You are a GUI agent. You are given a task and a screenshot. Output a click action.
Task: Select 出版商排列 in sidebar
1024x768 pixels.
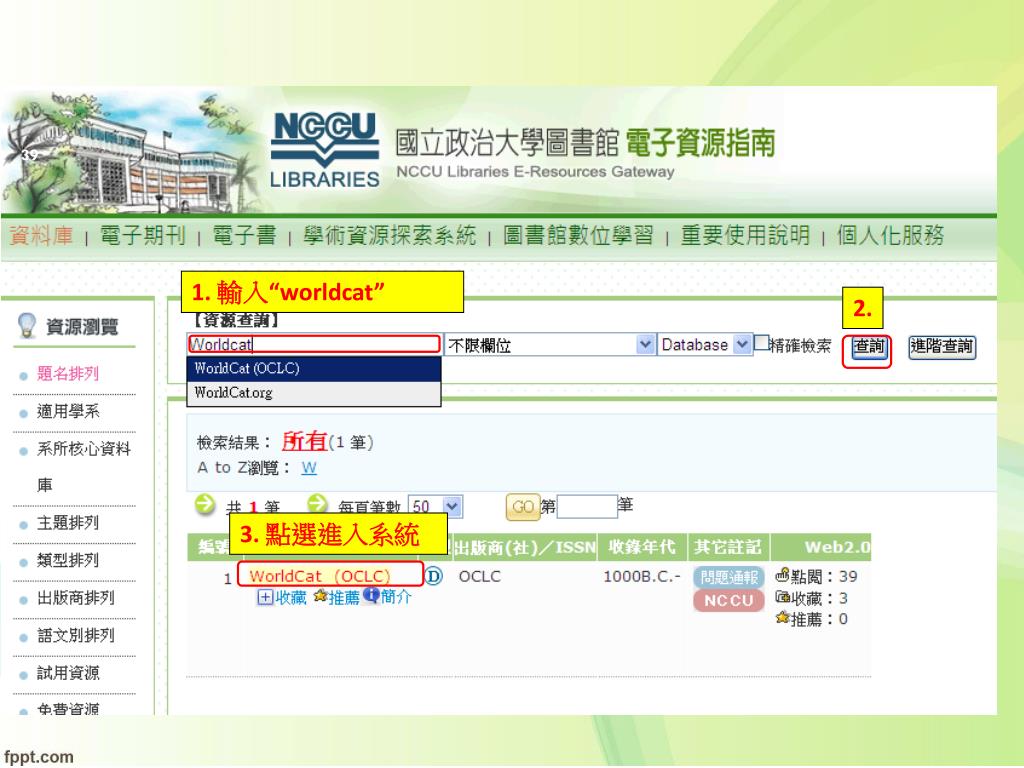coord(76,598)
